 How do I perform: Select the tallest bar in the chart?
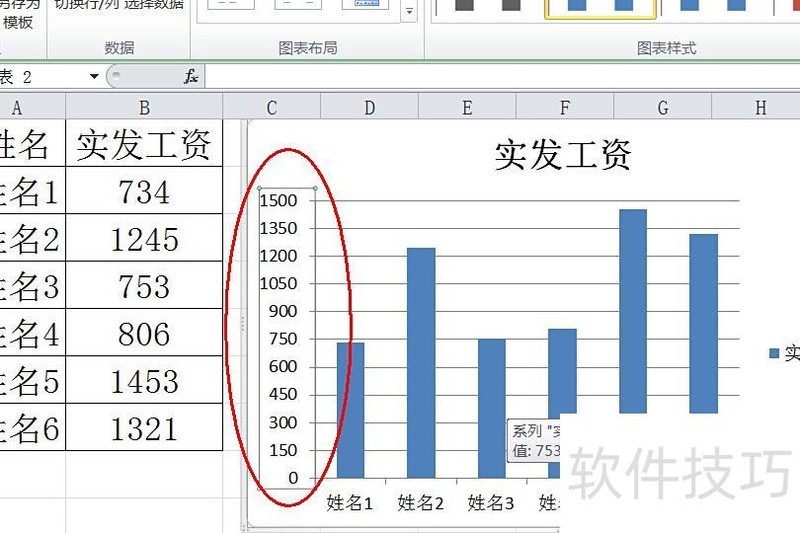pos(633,311)
